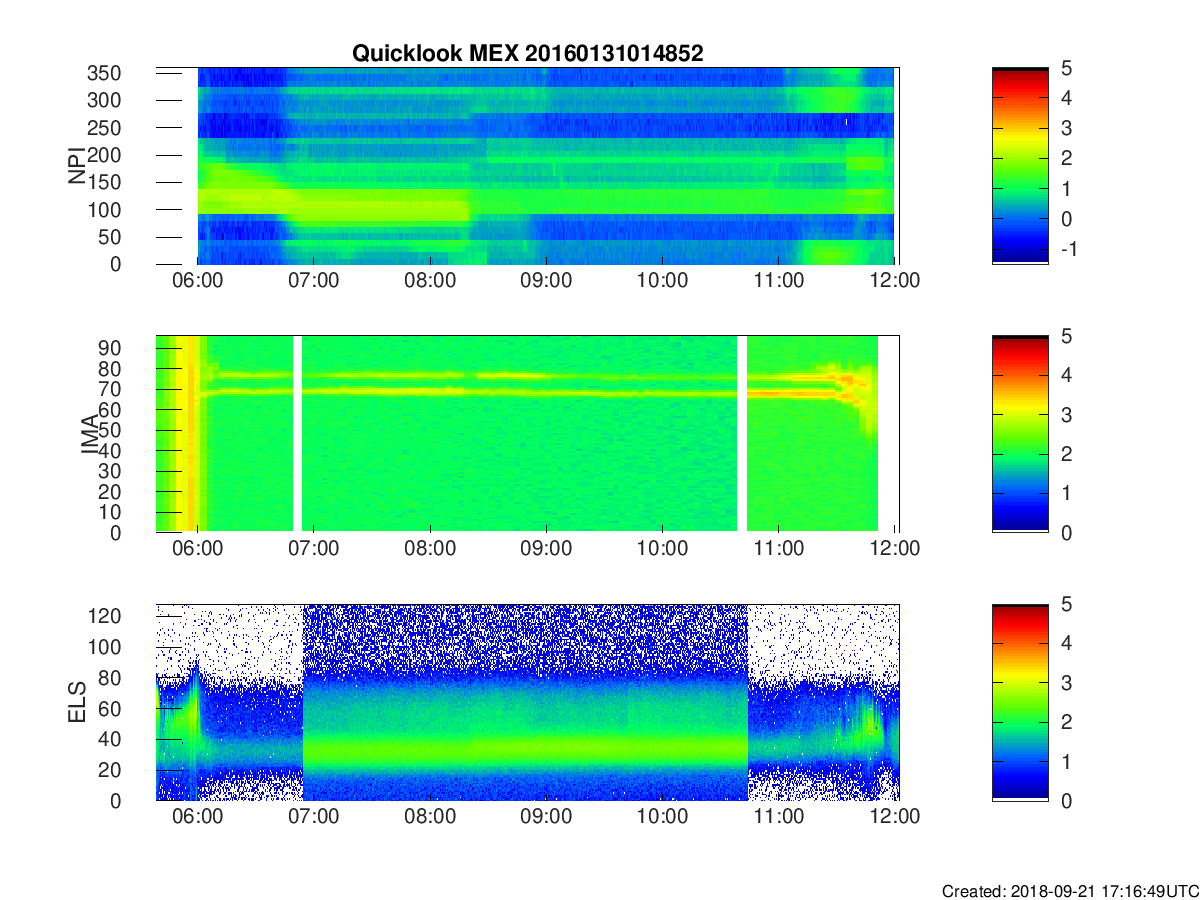Click the NPI panel's color scale bar
This screenshot has width=1200, height=900.
[x=1020, y=166]
